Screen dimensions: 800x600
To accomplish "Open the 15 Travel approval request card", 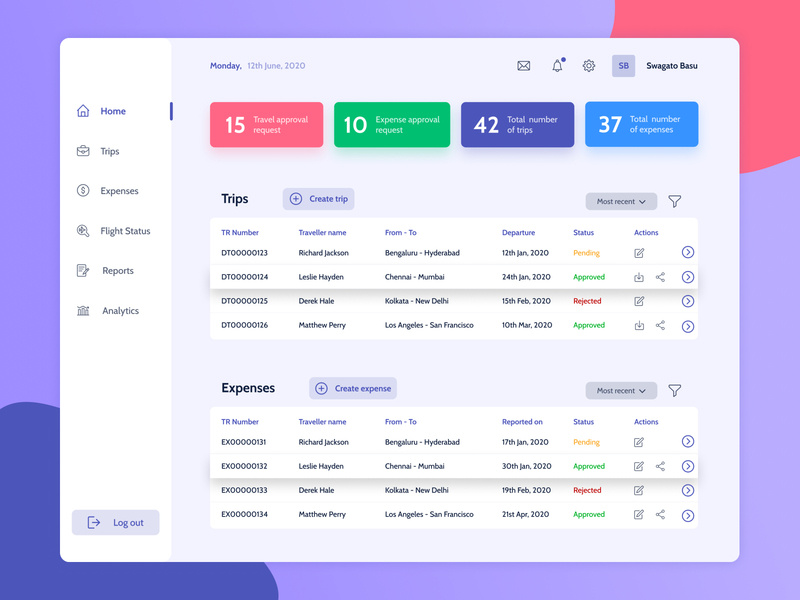I will (x=266, y=124).
